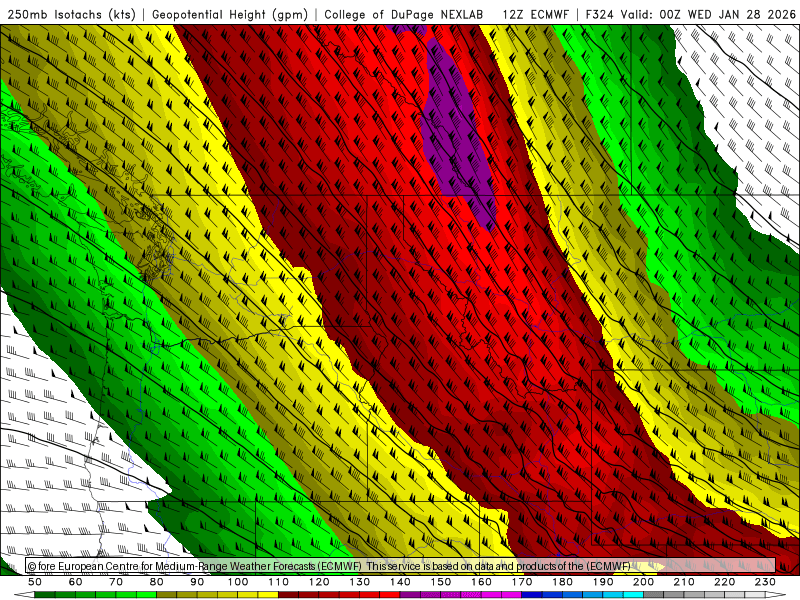Click the legend value label "180"

click(x=562, y=582)
